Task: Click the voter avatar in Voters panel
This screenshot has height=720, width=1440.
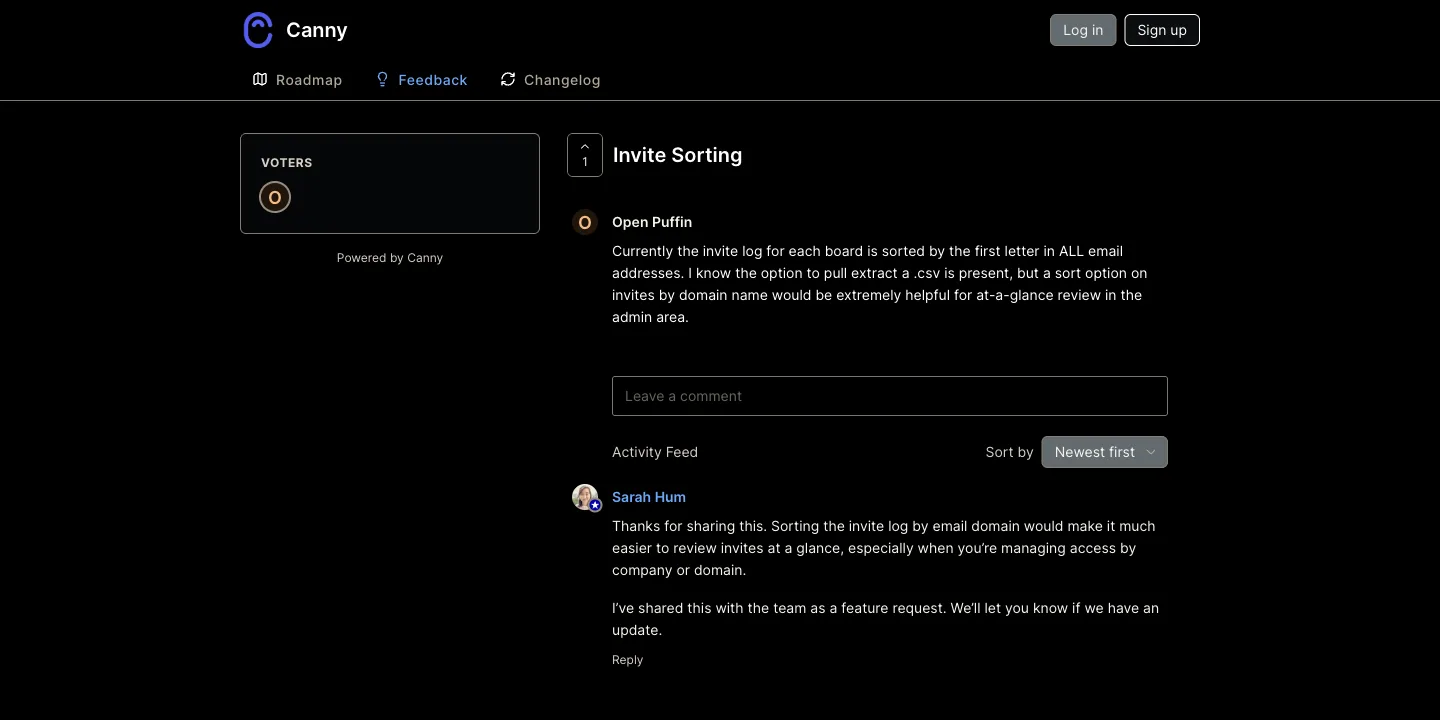Action: coord(275,197)
